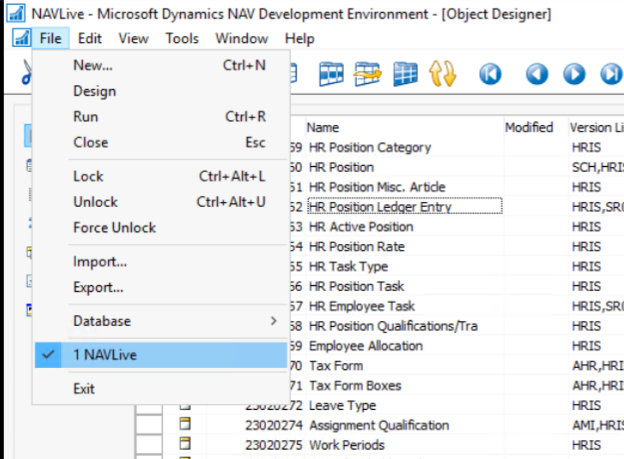The image size is (624, 459).
Task: Click the blue grid table toolbar icon
Action: [405, 74]
